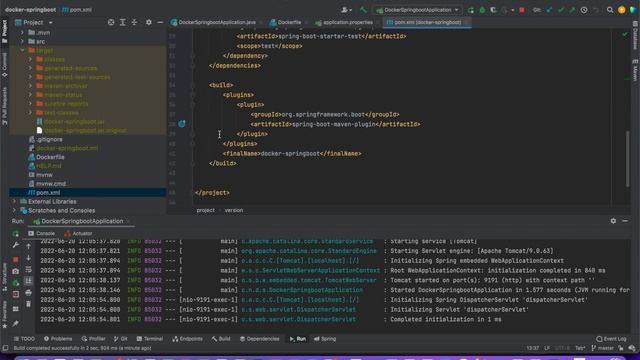
Task: Click red Stop icon in Run panel
Action: tap(16, 260)
